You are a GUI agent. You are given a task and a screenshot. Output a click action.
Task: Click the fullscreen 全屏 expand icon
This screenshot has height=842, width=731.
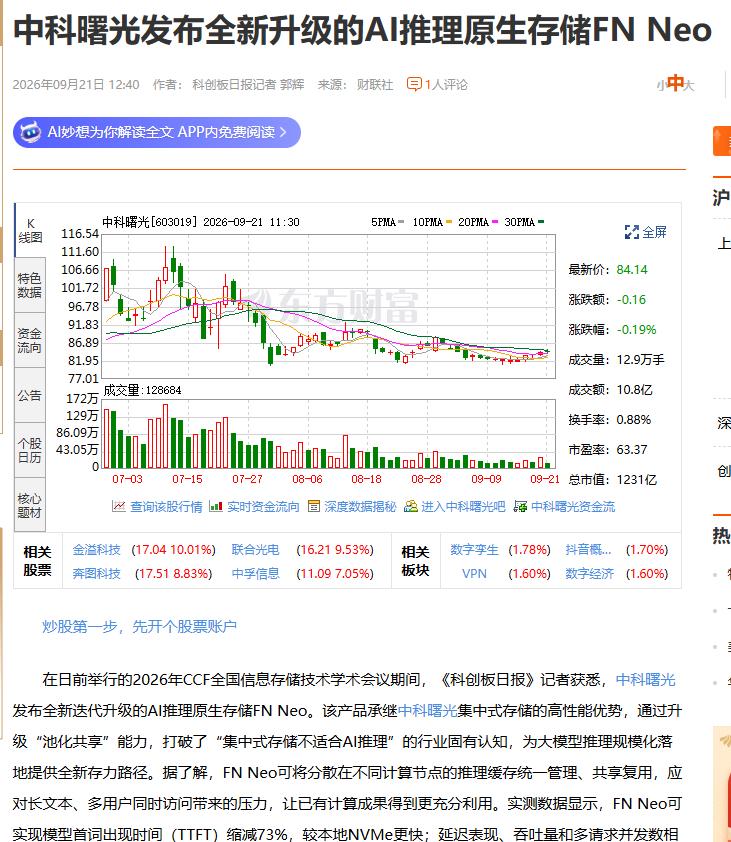click(632, 232)
